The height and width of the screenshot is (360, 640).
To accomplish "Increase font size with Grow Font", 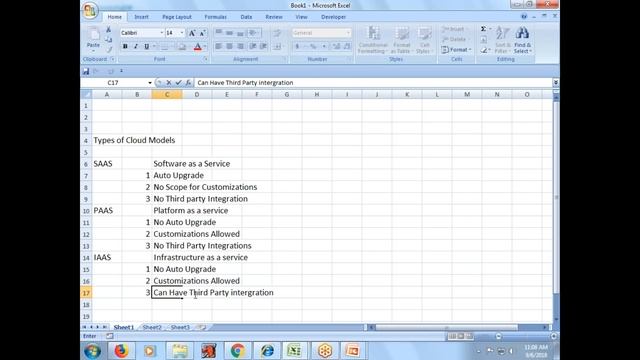I will 191,33.
